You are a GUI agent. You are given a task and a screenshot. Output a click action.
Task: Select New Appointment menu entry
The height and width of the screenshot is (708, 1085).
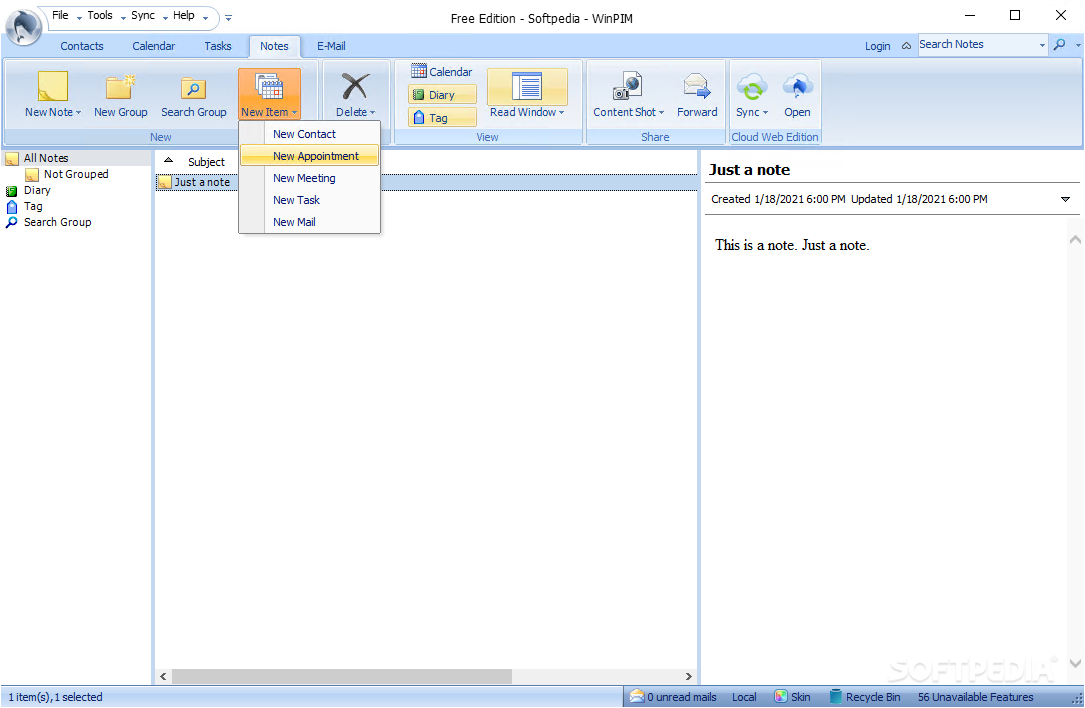tap(309, 156)
